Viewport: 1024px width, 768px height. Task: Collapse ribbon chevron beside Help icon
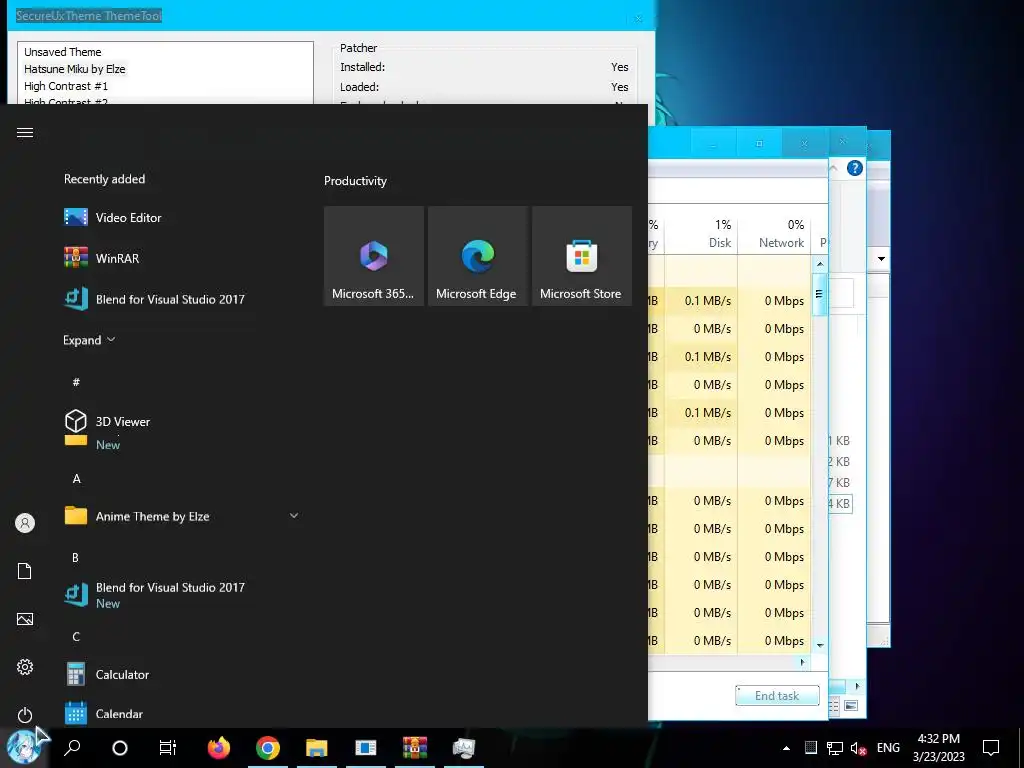834,168
